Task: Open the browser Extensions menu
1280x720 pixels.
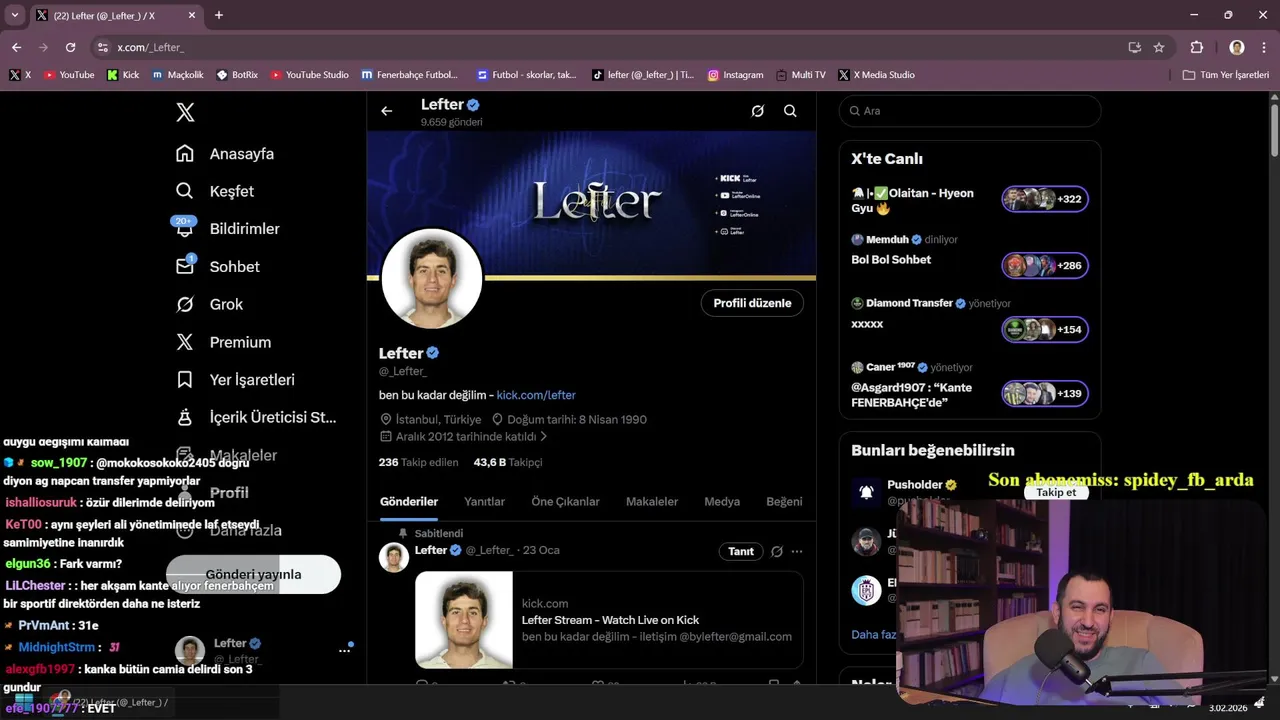Action: pos(1197,47)
